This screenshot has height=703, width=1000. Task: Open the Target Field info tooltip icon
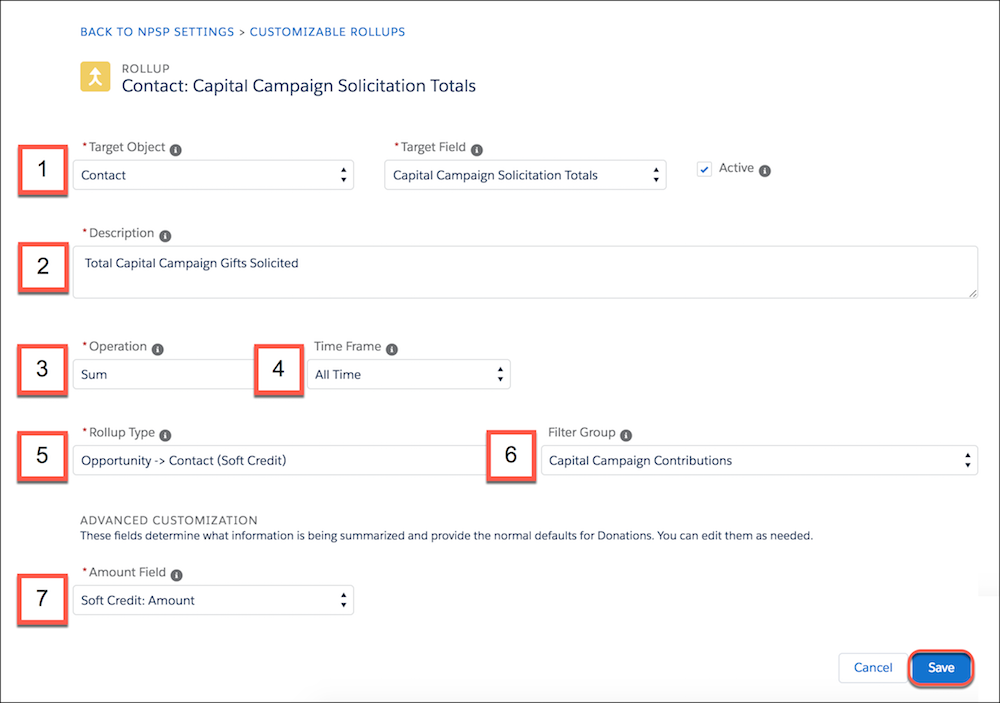tap(476, 150)
